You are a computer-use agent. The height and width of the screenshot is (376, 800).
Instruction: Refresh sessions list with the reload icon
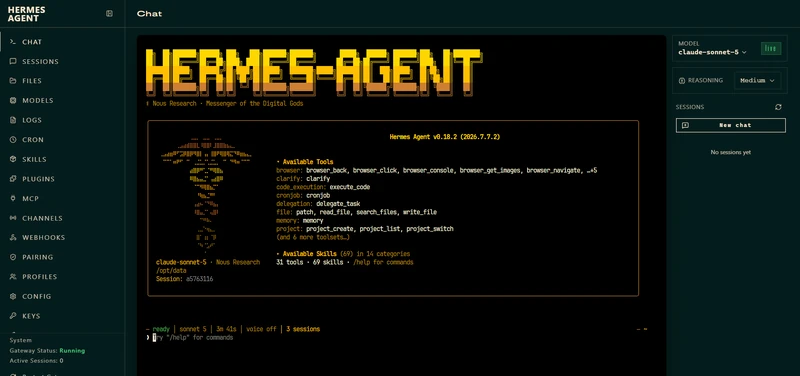point(778,107)
